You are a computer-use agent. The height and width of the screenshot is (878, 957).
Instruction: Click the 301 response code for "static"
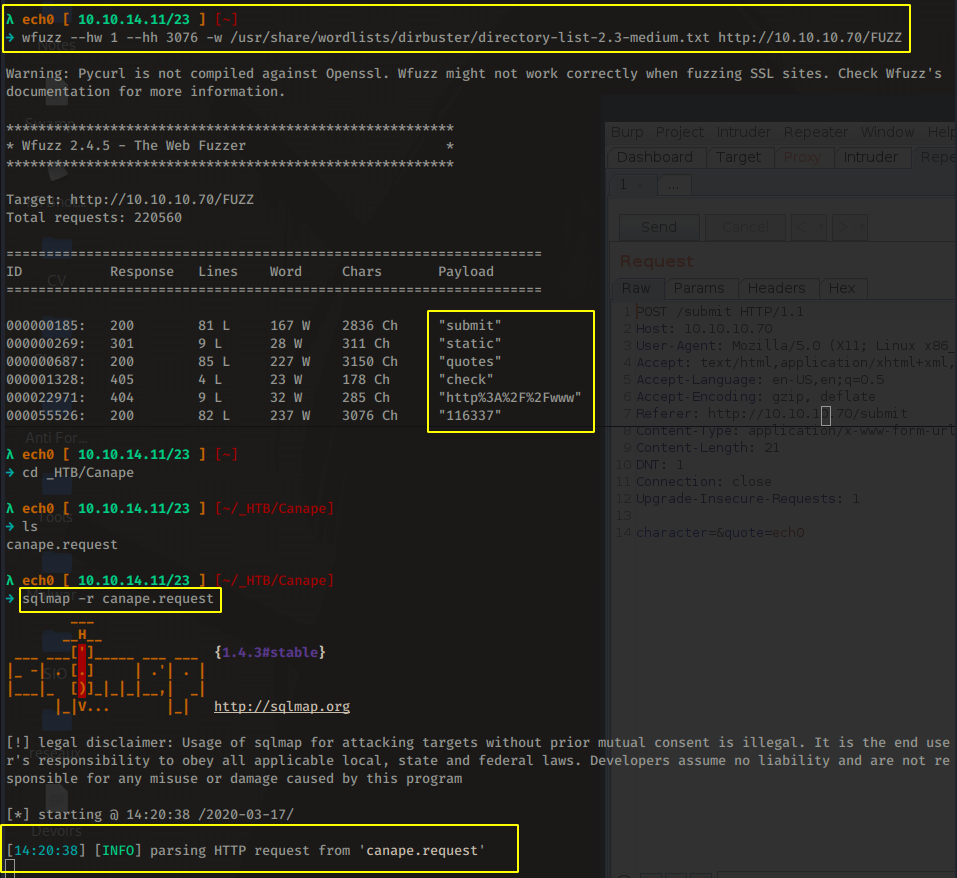[x=122, y=344]
